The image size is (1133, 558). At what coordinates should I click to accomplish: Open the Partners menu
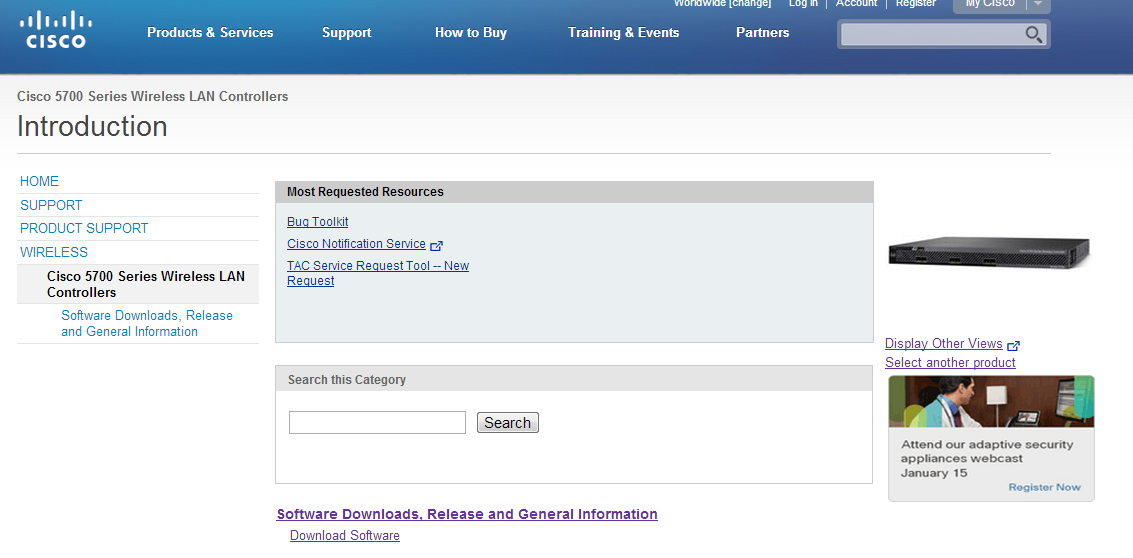click(x=762, y=33)
